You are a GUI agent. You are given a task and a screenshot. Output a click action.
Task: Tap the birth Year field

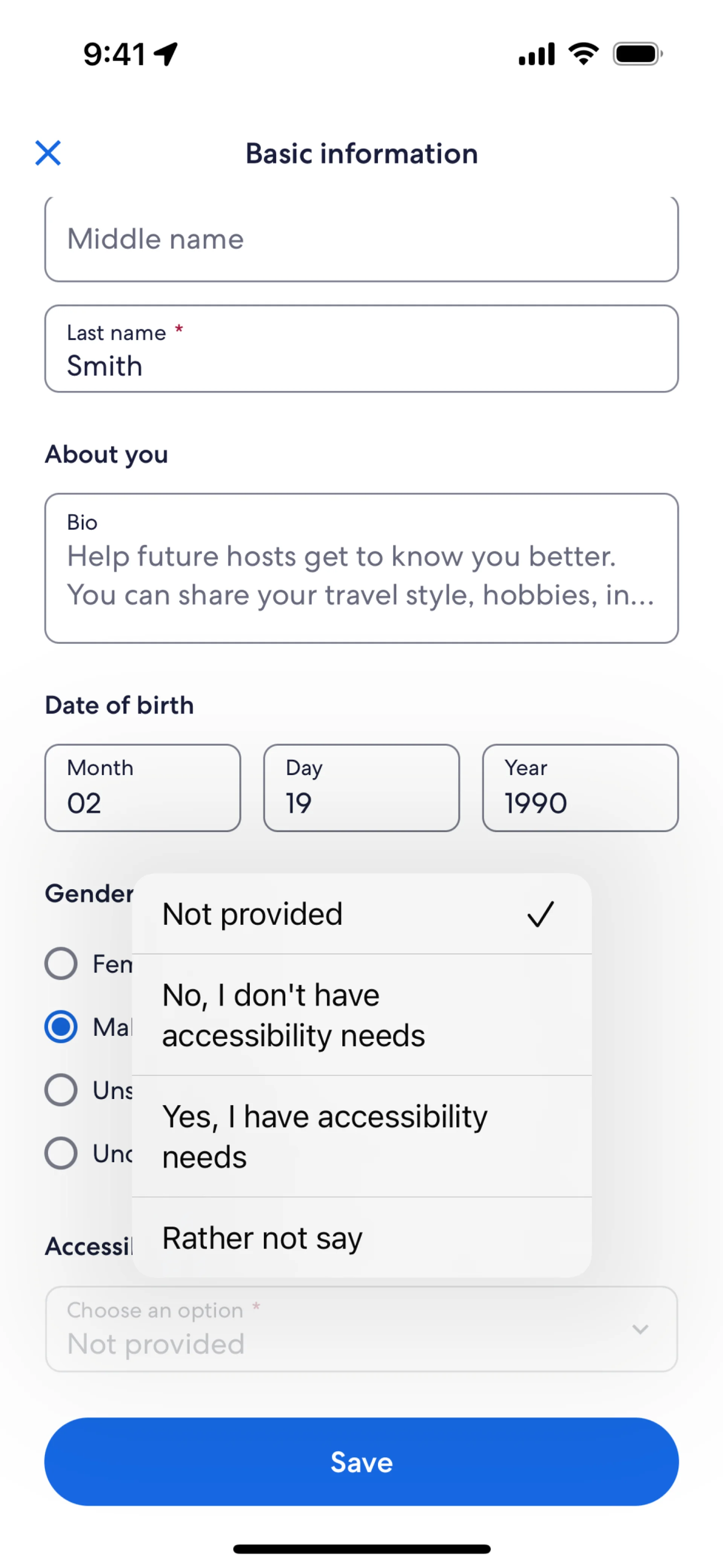click(x=580, y=788)
